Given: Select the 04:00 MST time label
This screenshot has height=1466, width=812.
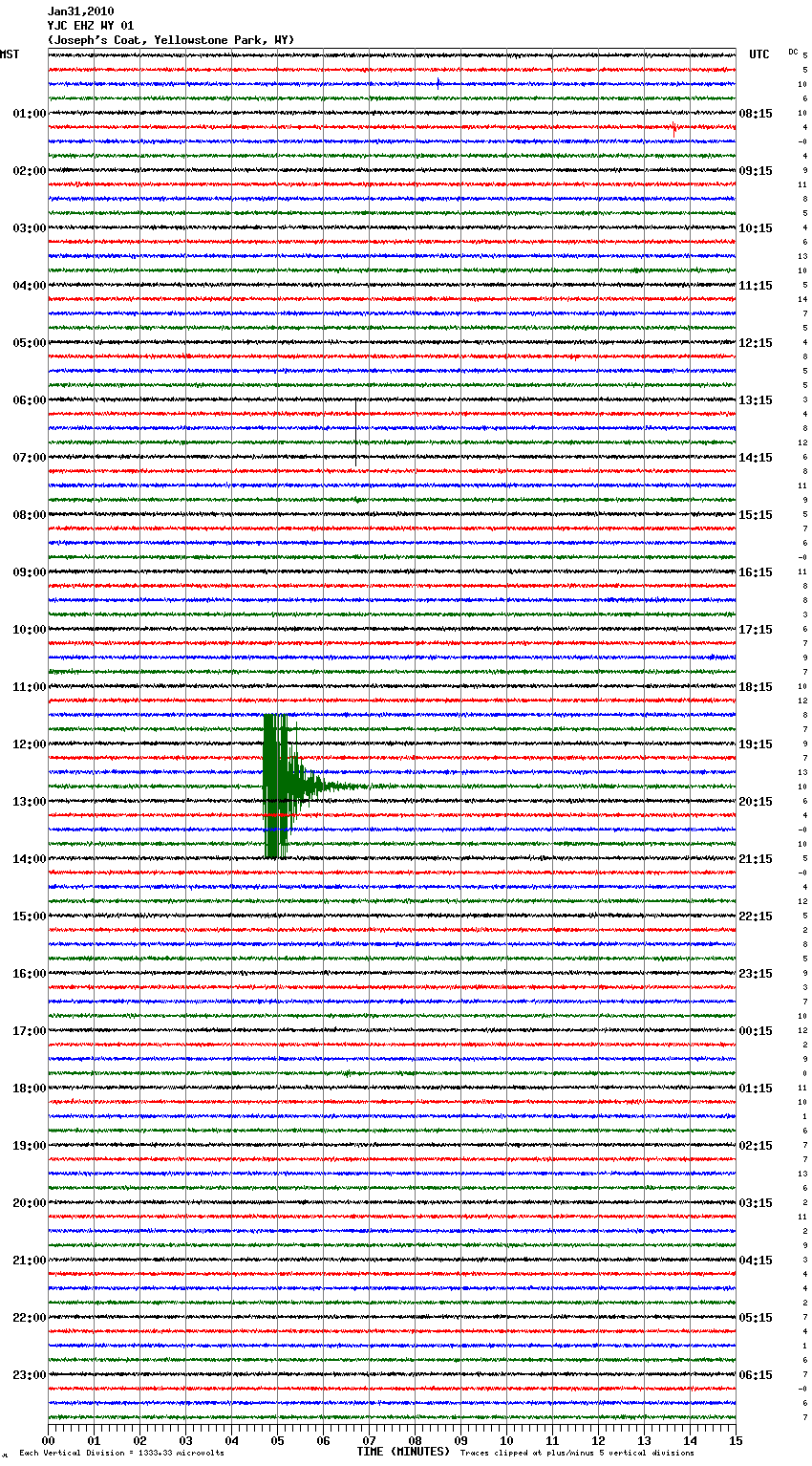Looking at the screenshot, I should [x=30, y=286].
